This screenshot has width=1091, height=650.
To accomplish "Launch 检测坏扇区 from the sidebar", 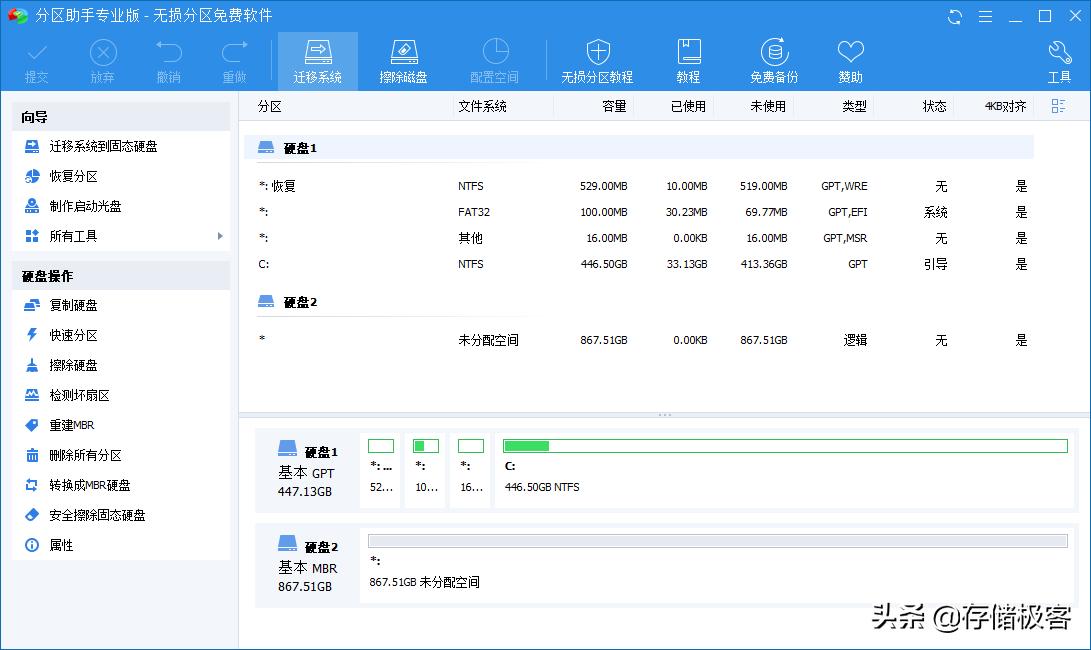I will (x=78, y=395).
